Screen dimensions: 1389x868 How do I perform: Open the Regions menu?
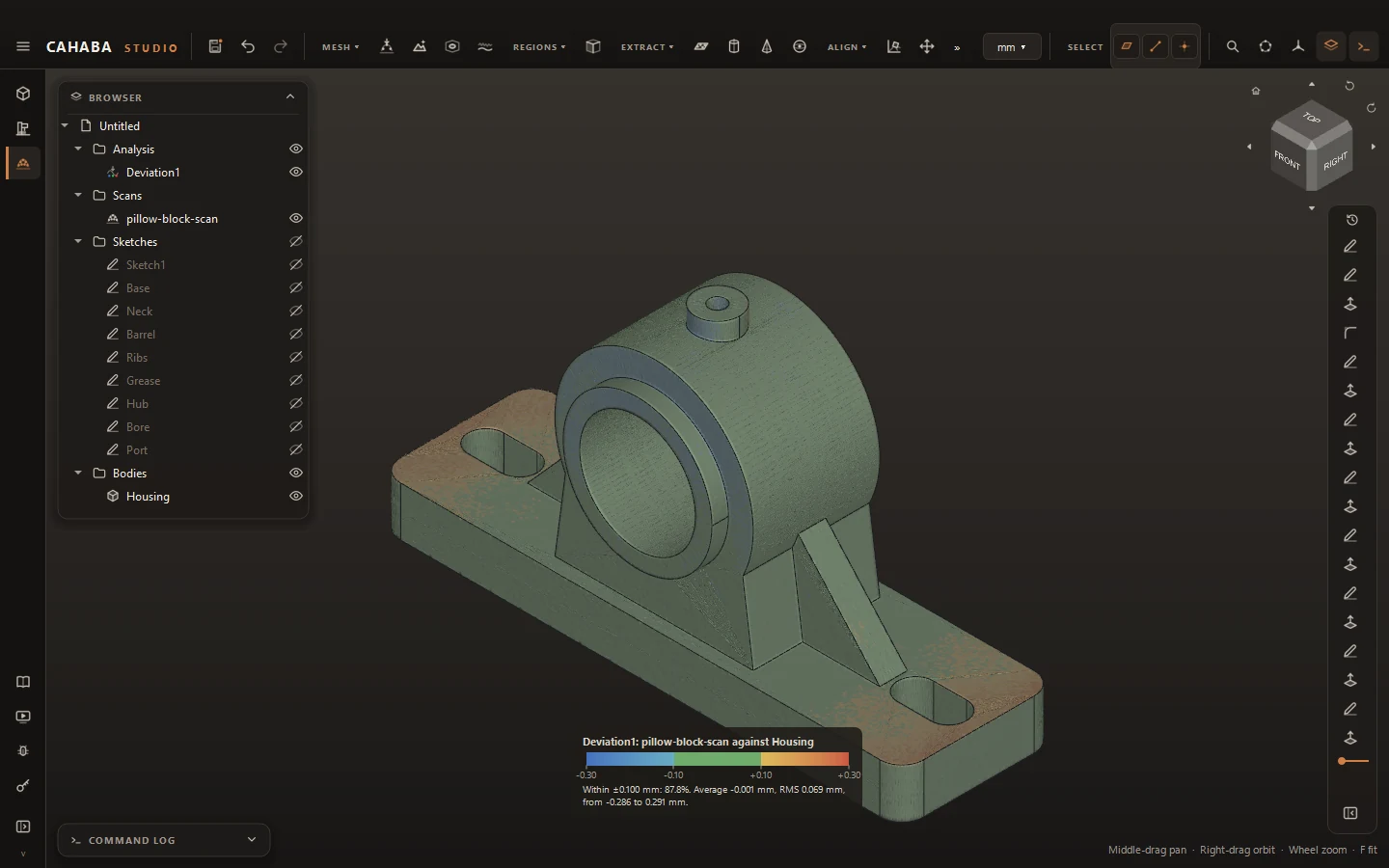(539, 46)
